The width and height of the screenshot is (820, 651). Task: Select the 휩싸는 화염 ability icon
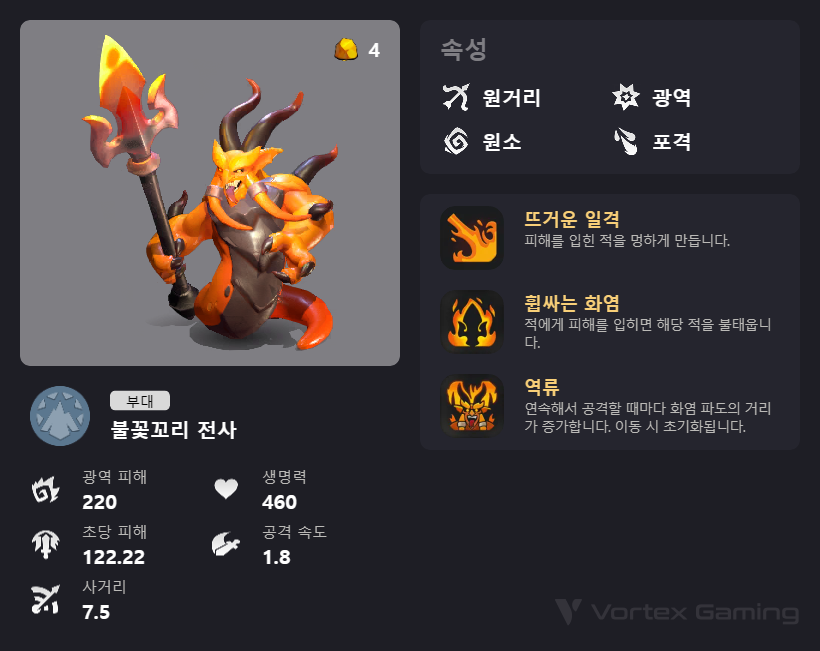click(472, 322)
